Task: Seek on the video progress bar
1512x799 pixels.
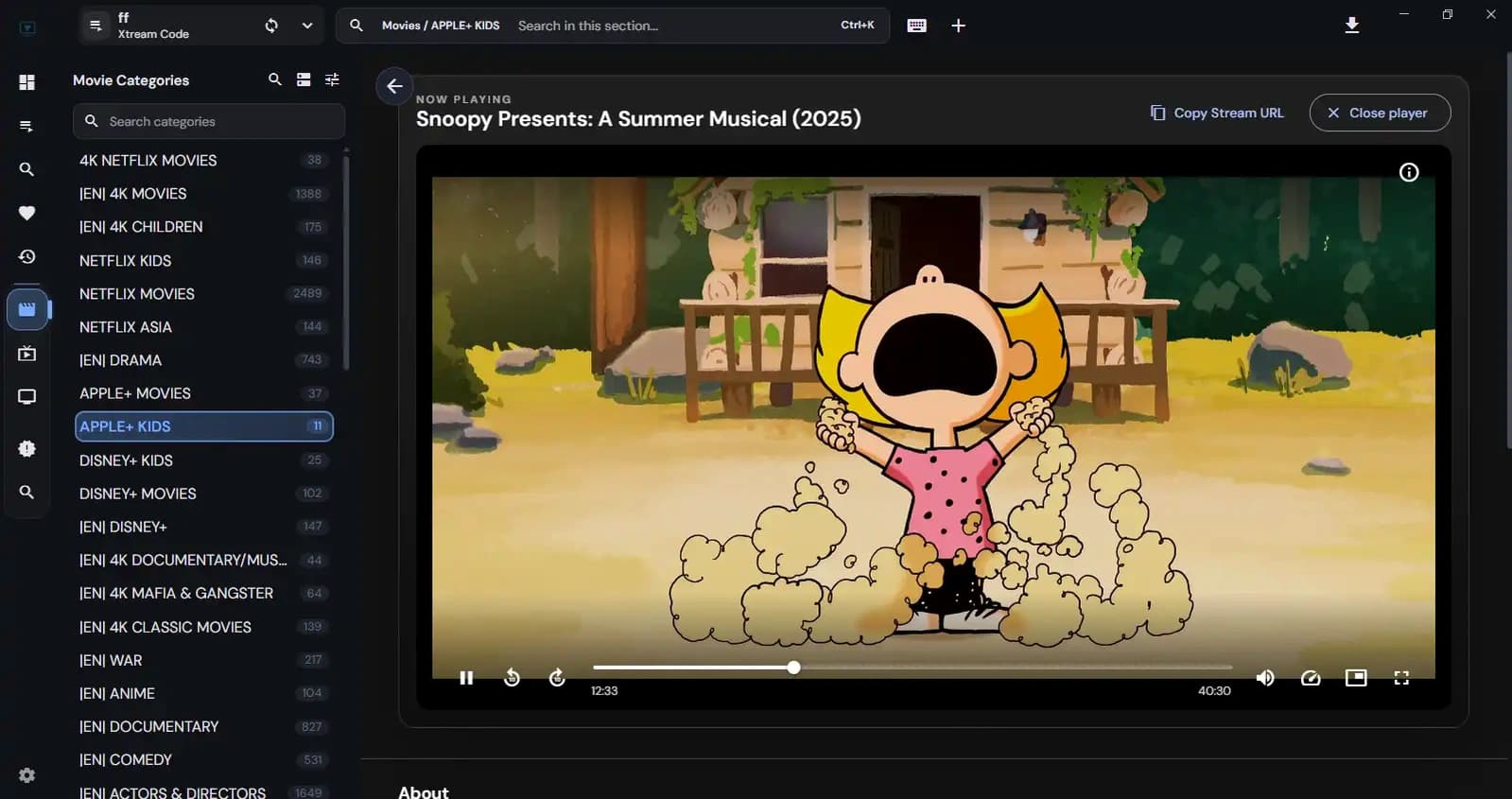Action: point(912,668)
